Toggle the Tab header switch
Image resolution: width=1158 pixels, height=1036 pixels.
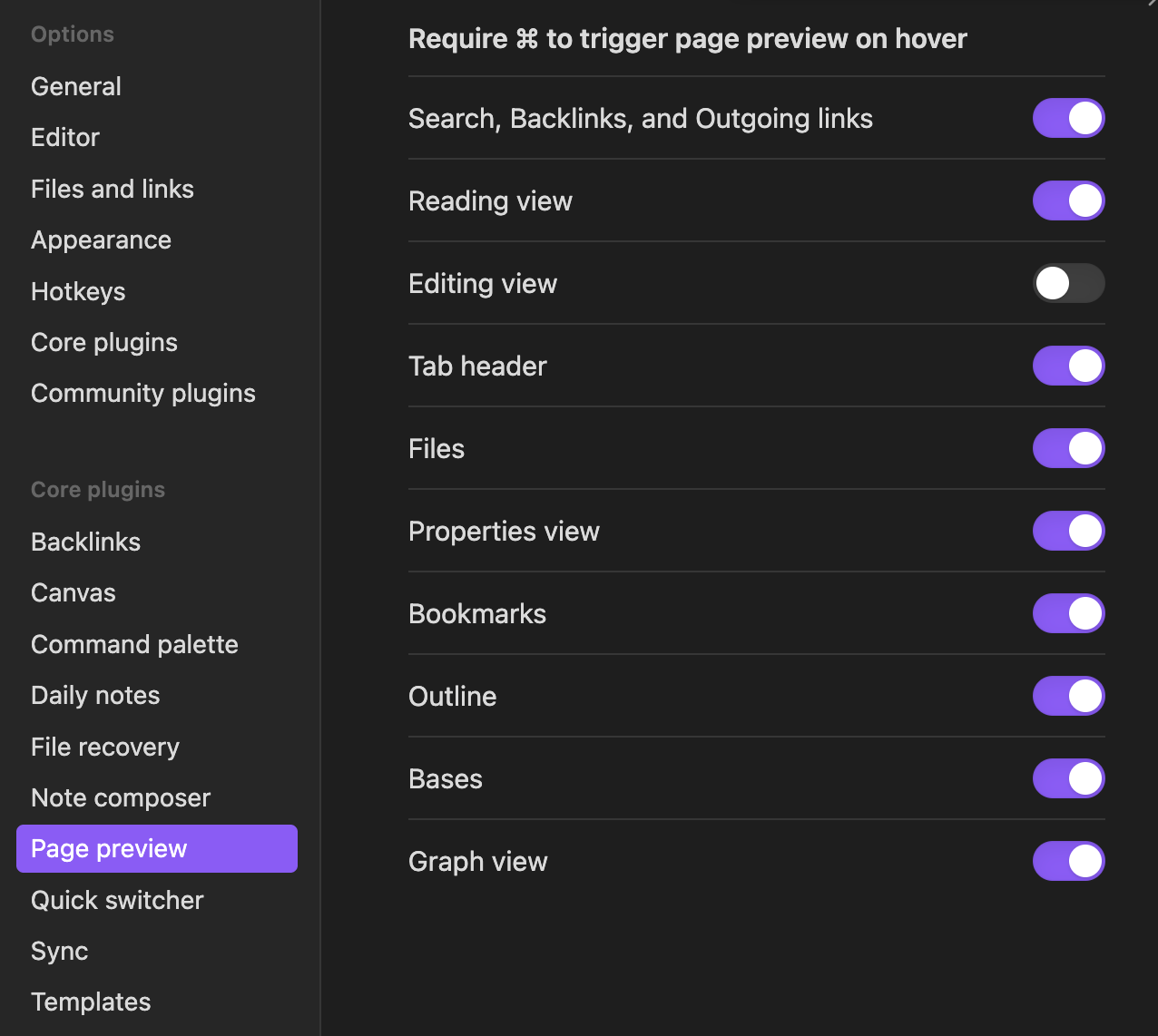click(x=1068, y=366)
